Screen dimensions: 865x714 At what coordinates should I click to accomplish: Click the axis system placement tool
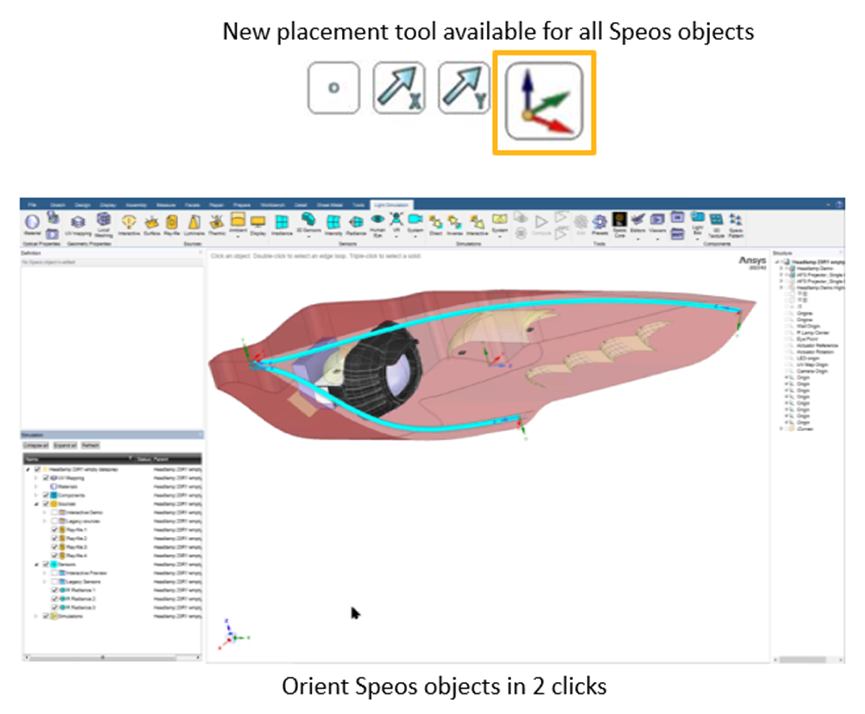544,102
